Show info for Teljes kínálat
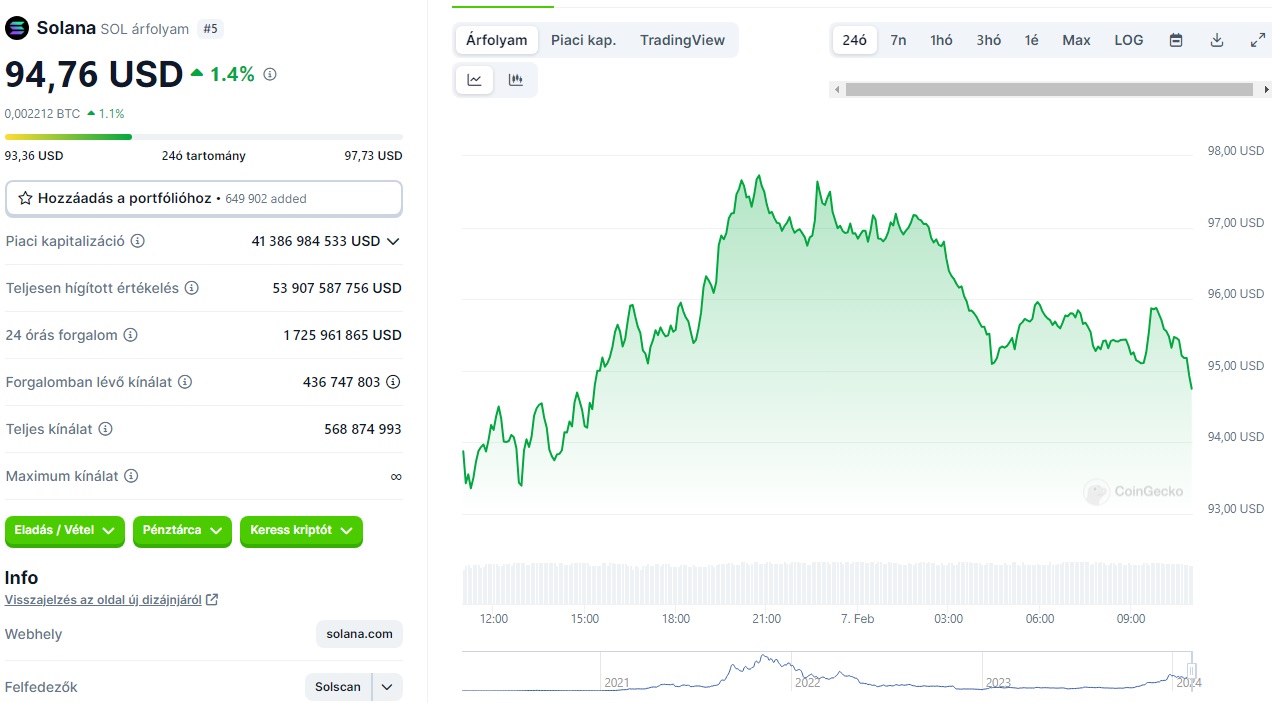The width and height of the screenshot is (1272, 703). (x=105, y=429)
